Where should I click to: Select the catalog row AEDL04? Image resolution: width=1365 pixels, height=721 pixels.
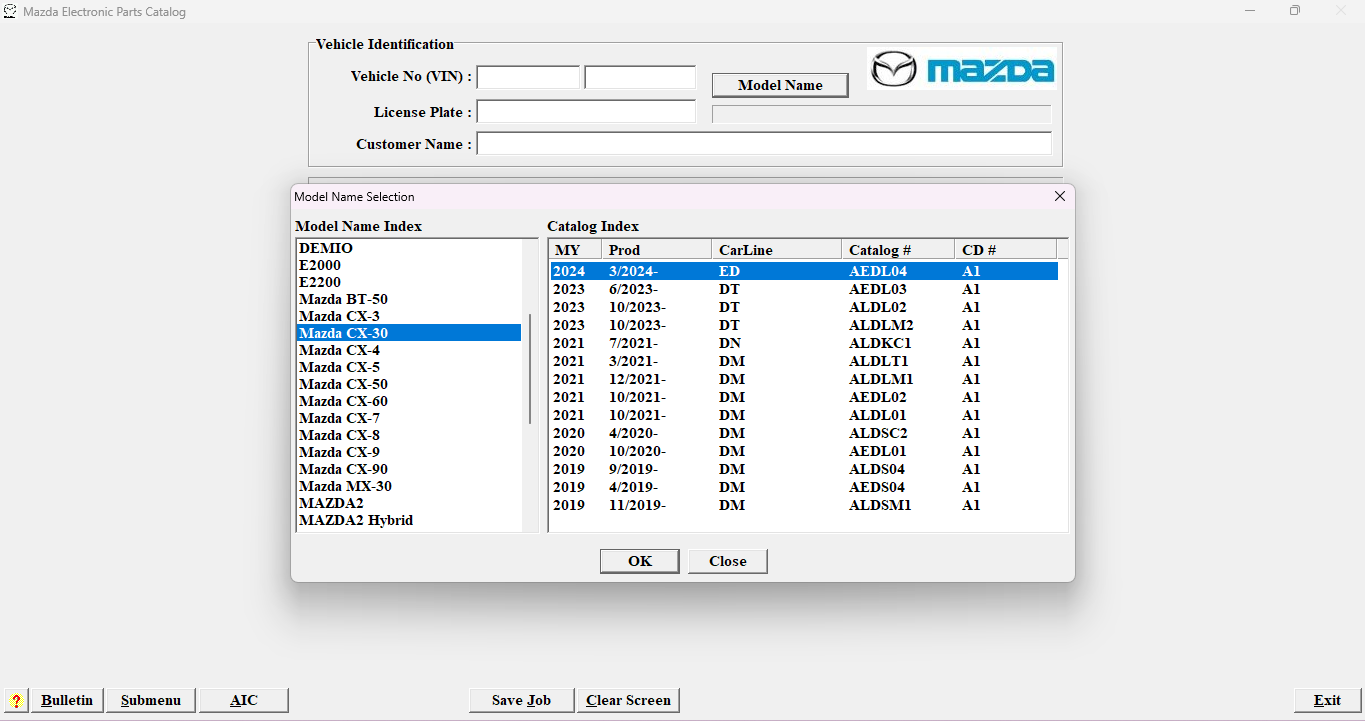pyautogui.click(x=804, y=271)
